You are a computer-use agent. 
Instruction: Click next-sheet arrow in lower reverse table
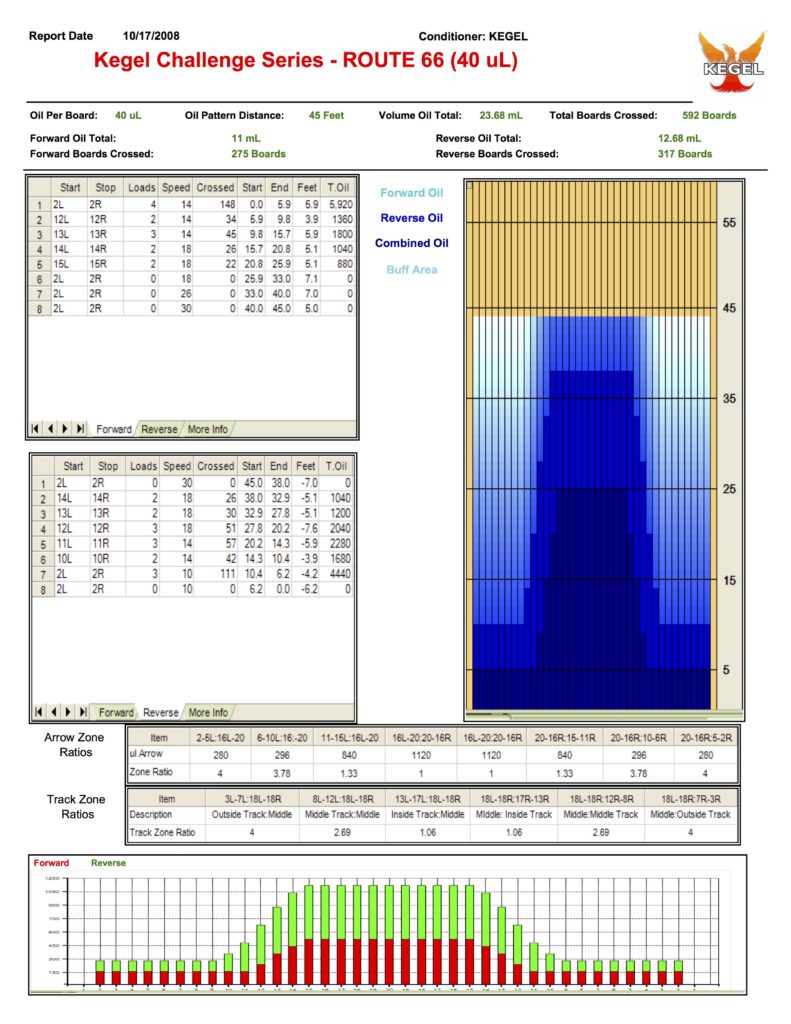tap(68, 712)
